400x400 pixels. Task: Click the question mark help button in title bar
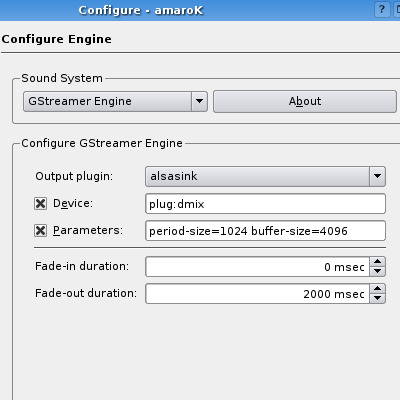[x=382, y=9]
